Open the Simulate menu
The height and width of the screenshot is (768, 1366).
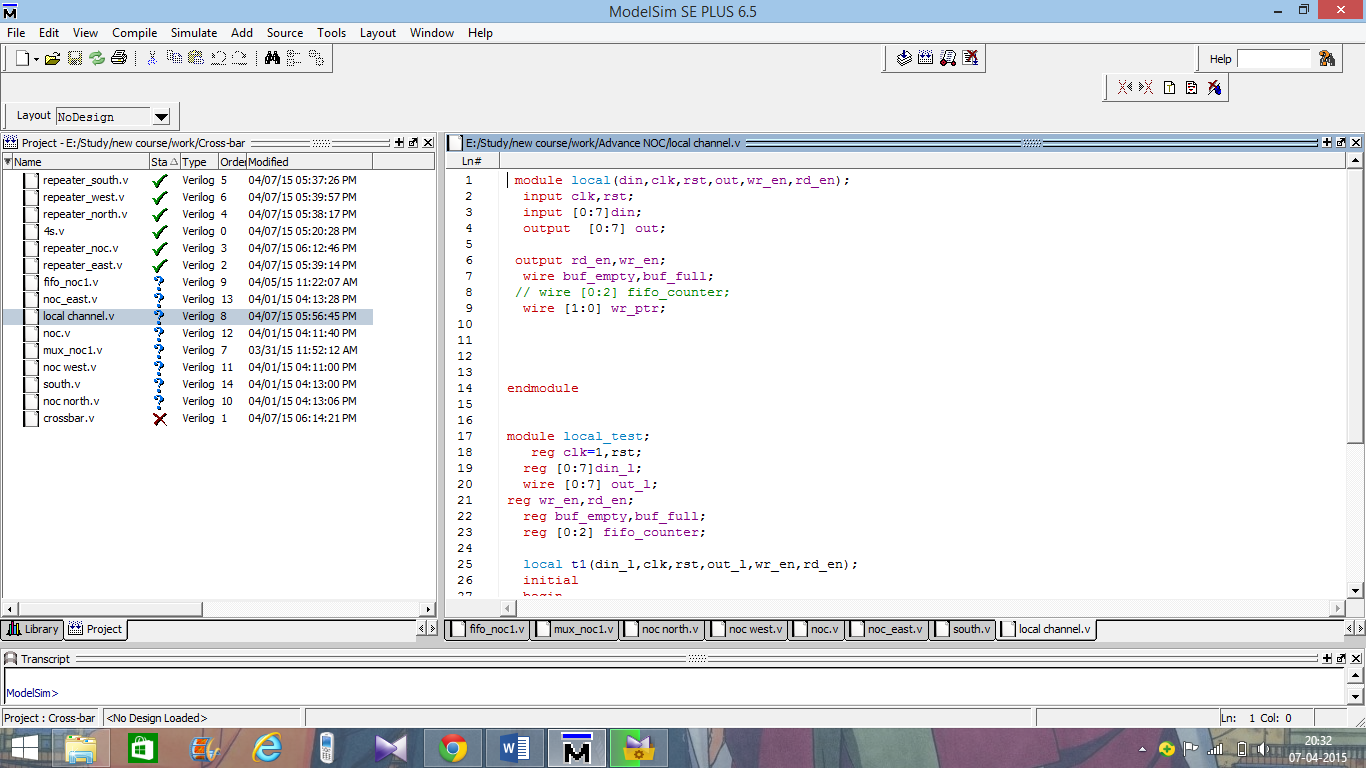coord(194,33)
